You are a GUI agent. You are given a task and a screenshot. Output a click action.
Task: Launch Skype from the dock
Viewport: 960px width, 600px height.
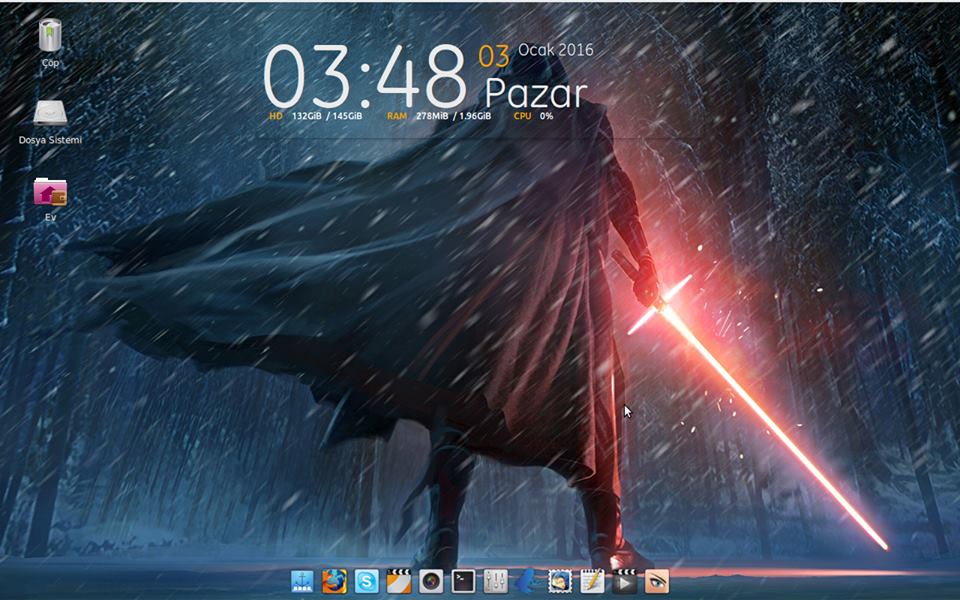coord(366,581)
